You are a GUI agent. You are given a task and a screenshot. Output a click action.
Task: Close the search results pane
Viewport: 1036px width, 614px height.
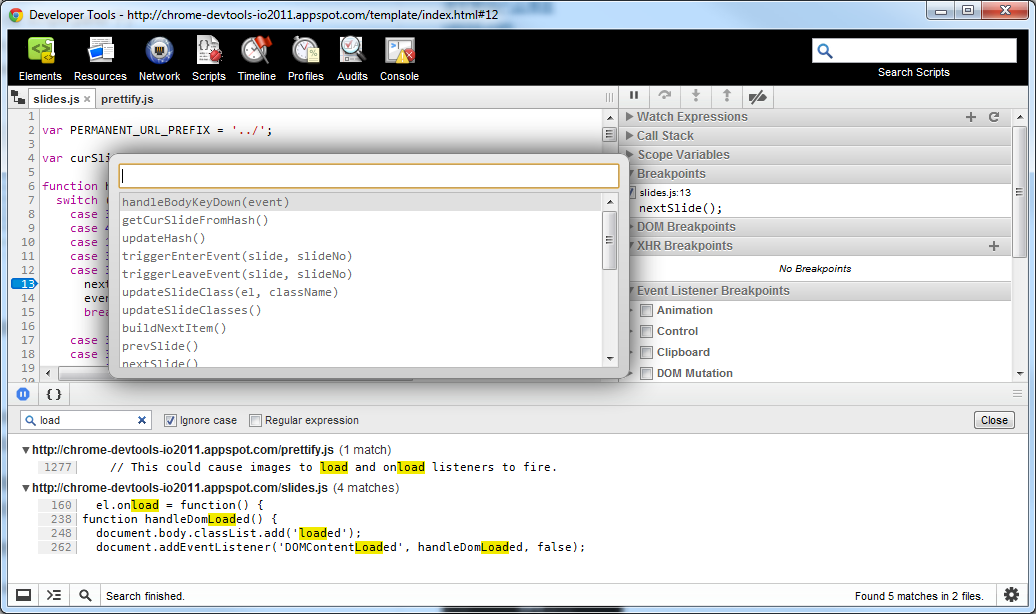pos(994,420)
